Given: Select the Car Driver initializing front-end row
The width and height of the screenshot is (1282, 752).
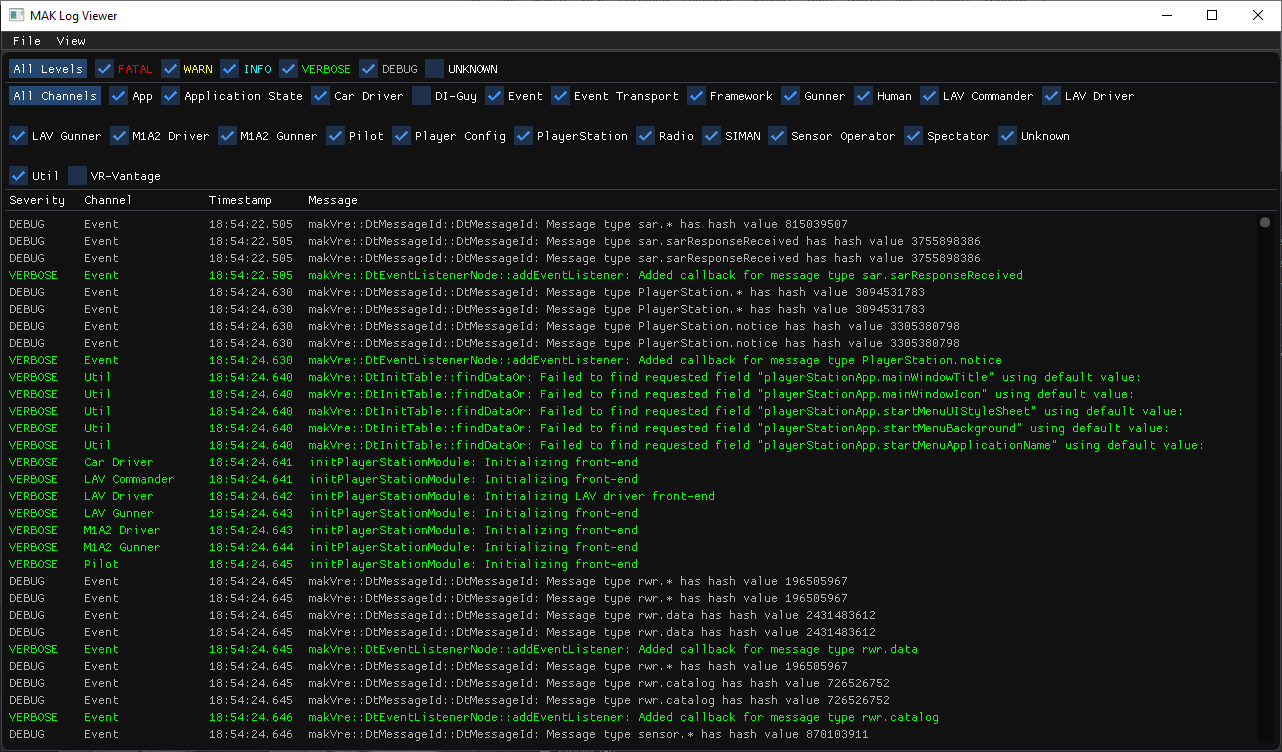Looking at the screenshot, I should click(630, 462).
